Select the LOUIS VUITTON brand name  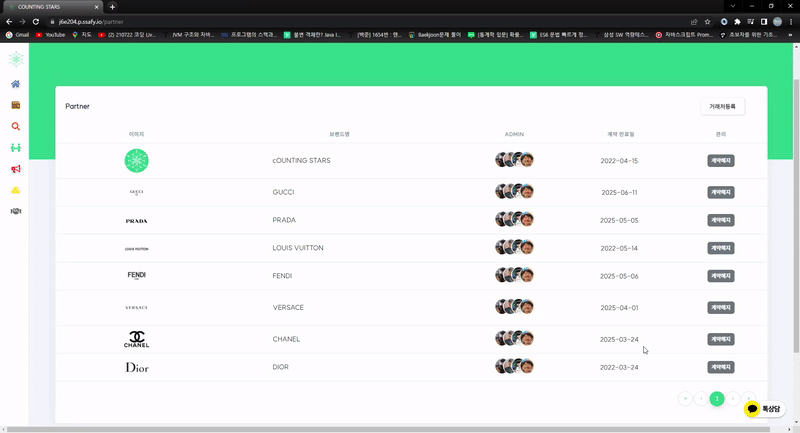point(298,248)
